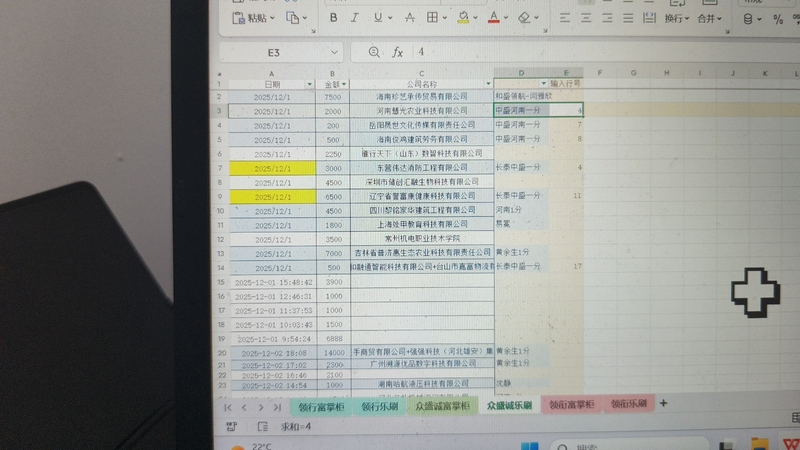This screenshot has width=800, height=450.
Task: Click the cell borders icon
Action: point(433,18)
